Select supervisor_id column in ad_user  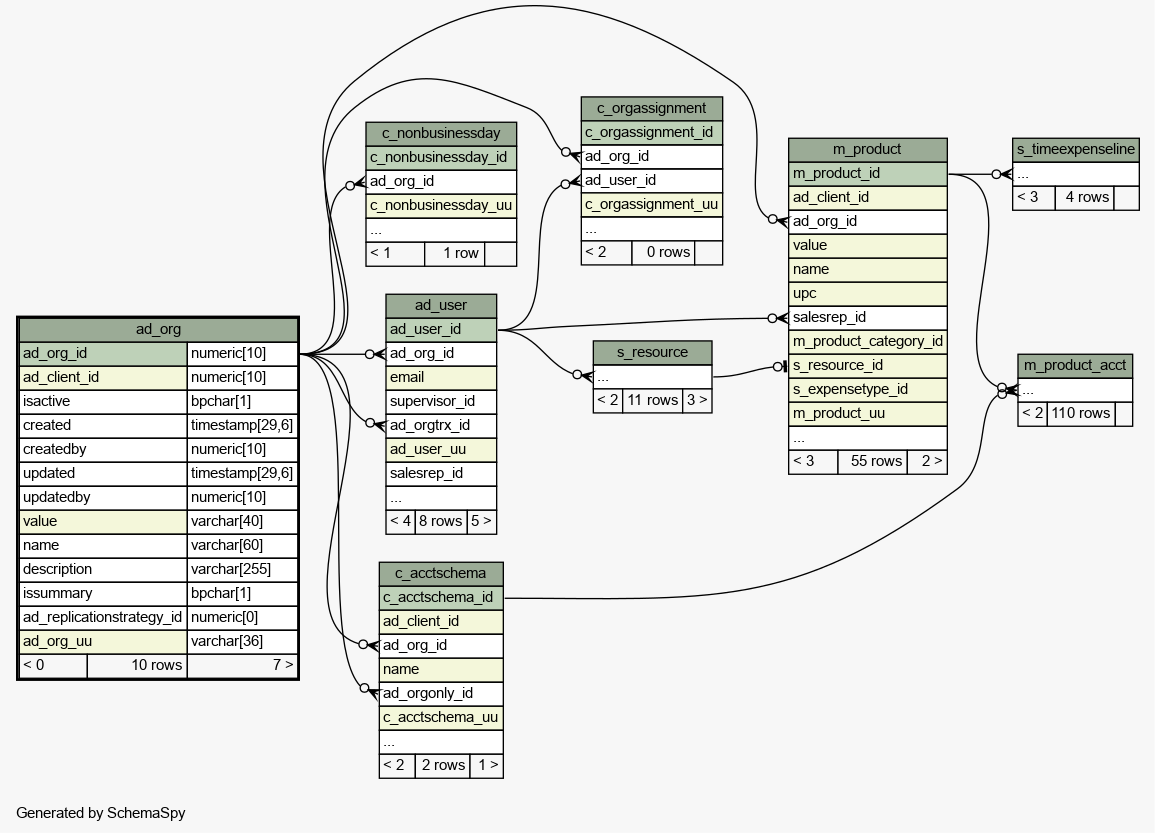[x=440, y=401]
